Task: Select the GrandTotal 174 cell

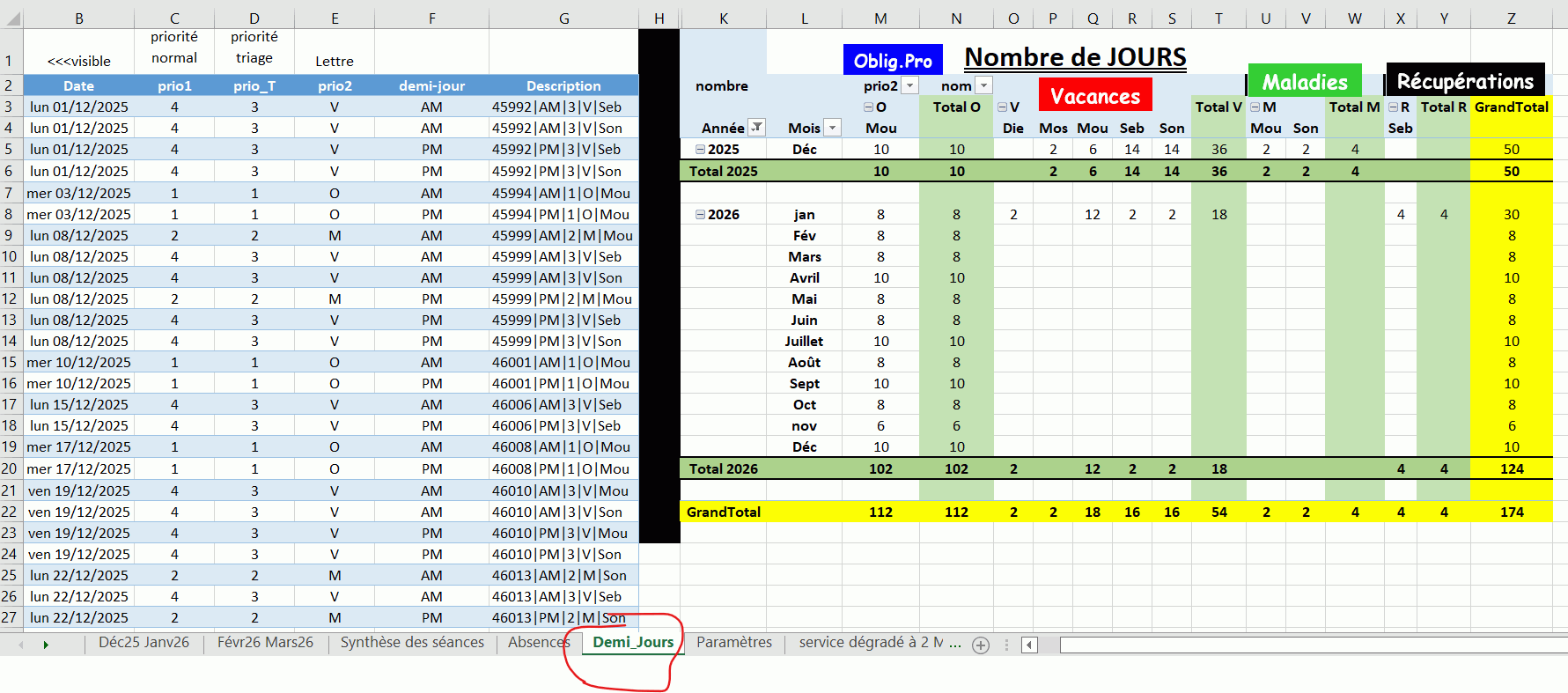Action: 1511,512
